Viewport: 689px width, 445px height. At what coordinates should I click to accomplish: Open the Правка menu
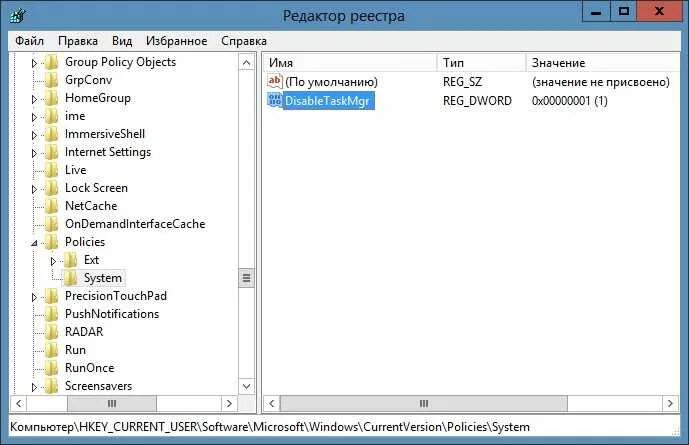pyautogui.click(x=78, y=41)
